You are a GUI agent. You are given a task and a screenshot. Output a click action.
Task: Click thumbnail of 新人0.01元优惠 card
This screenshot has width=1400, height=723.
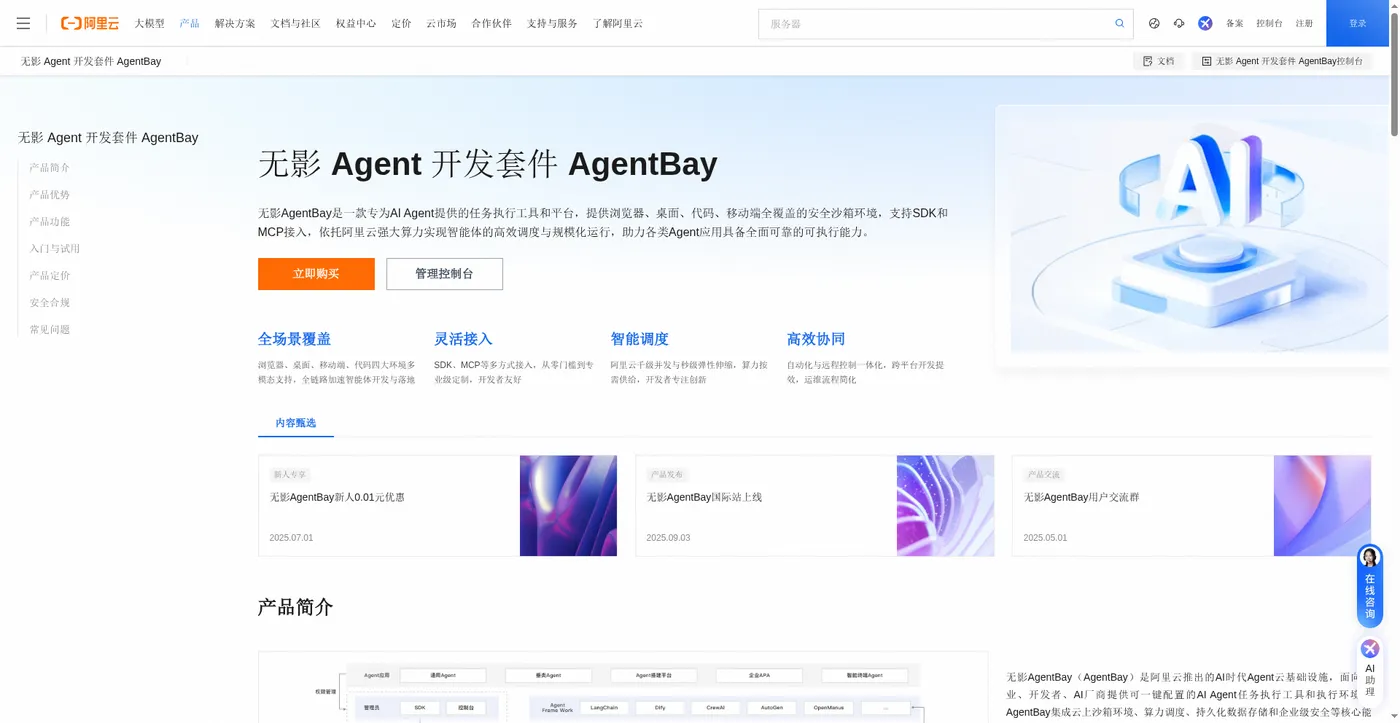tap(568, 506)
